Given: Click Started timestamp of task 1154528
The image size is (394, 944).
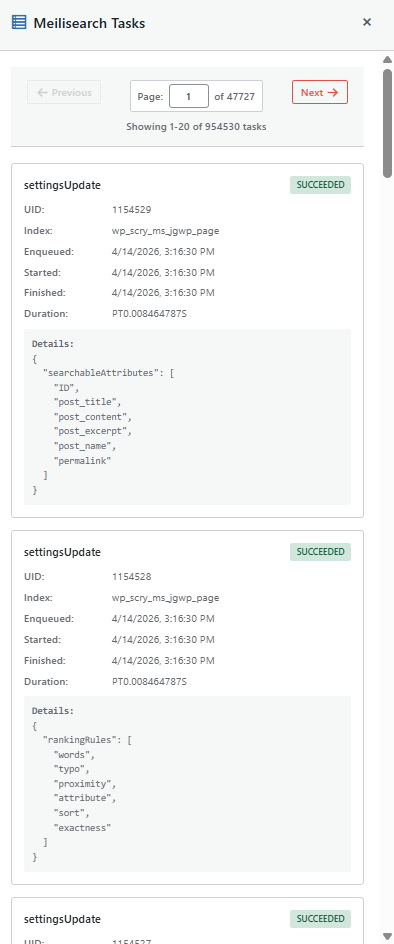Looking at the screenshot, I should (x=163, y=640).
